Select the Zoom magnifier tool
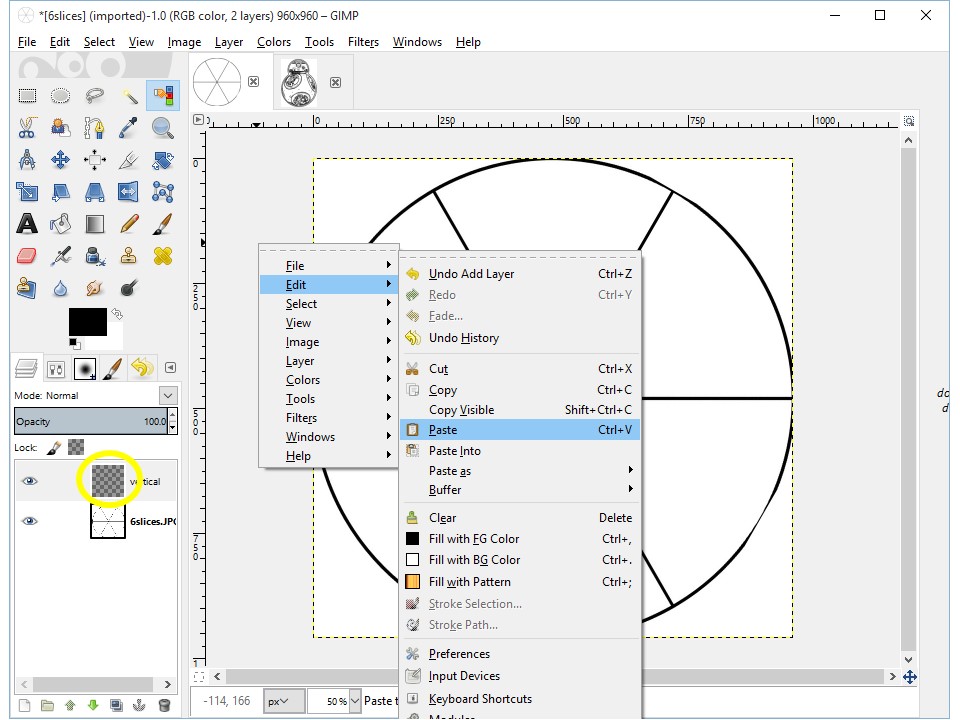 162,127
